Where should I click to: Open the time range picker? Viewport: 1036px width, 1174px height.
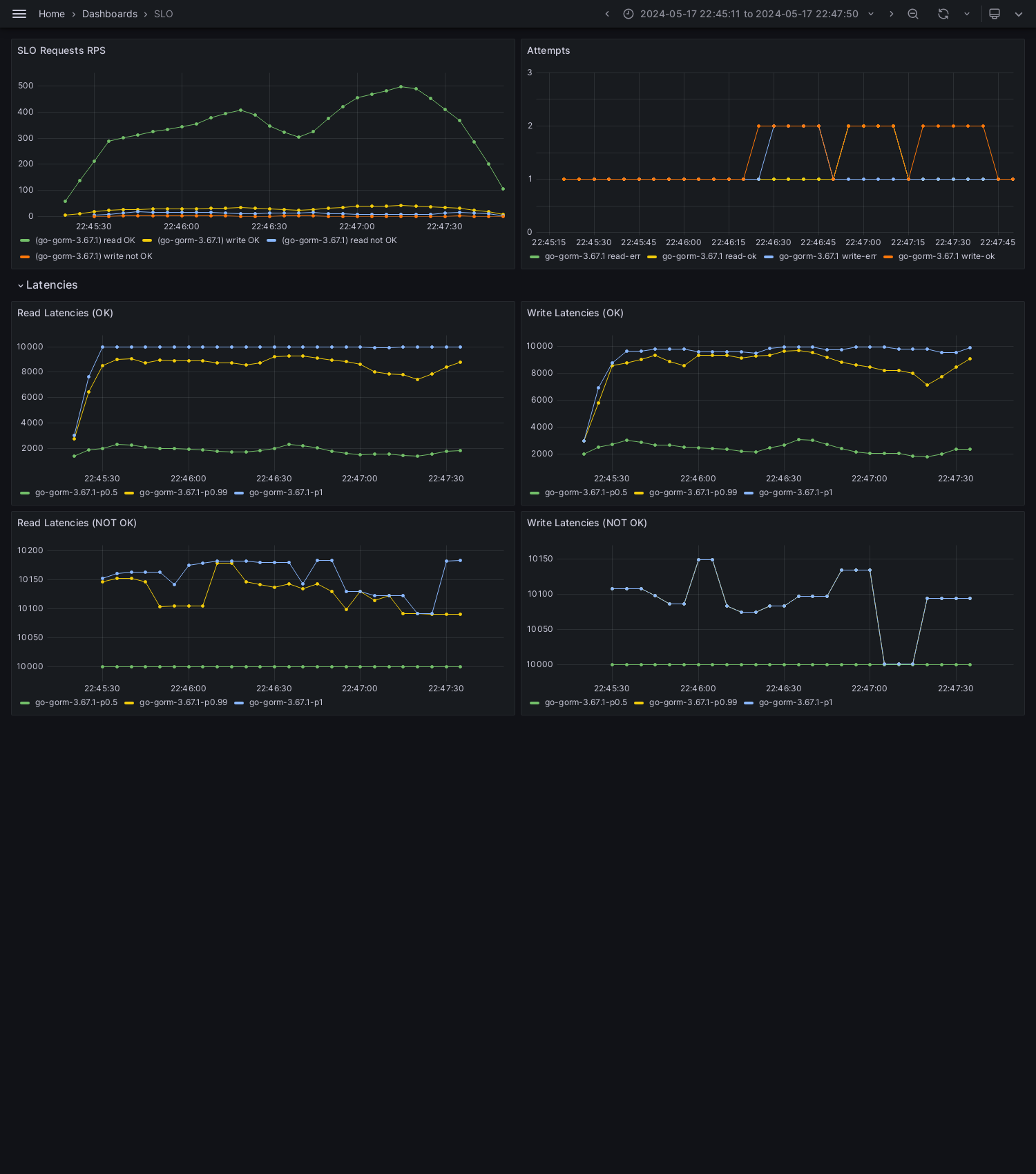(749, 14)
